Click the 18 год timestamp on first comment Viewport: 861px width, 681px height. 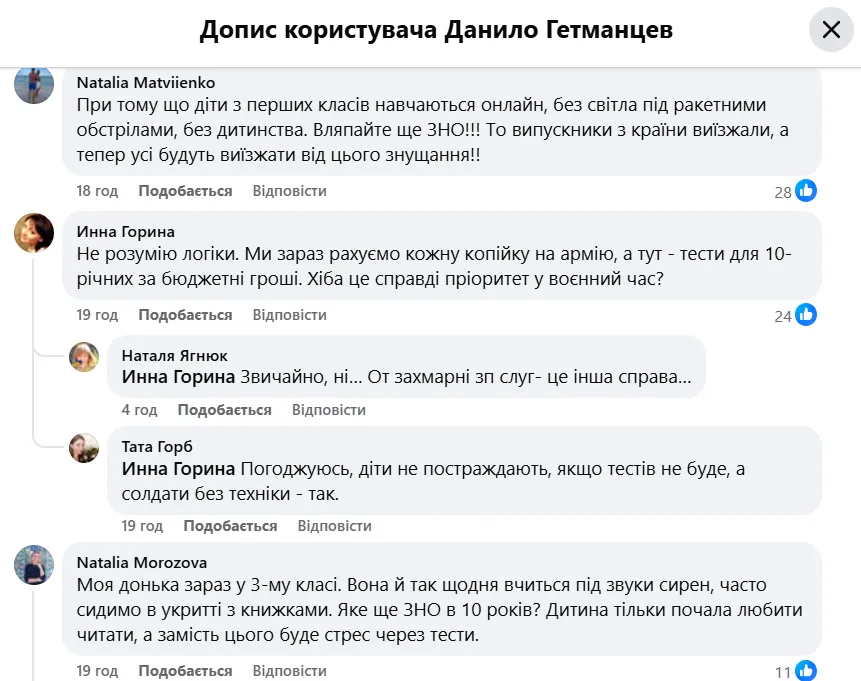97,191
